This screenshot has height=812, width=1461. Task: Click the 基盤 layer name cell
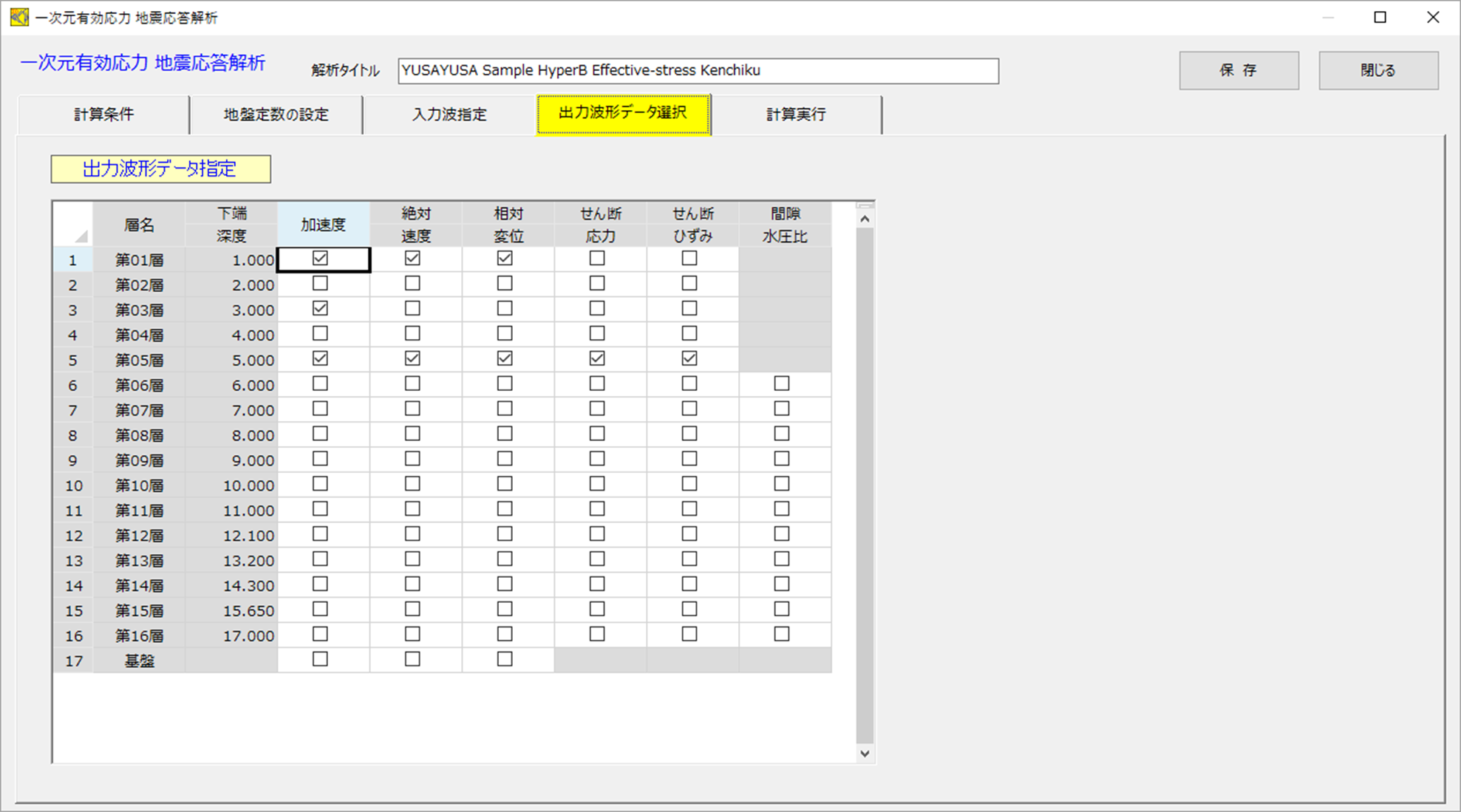[x=139, y=661]
